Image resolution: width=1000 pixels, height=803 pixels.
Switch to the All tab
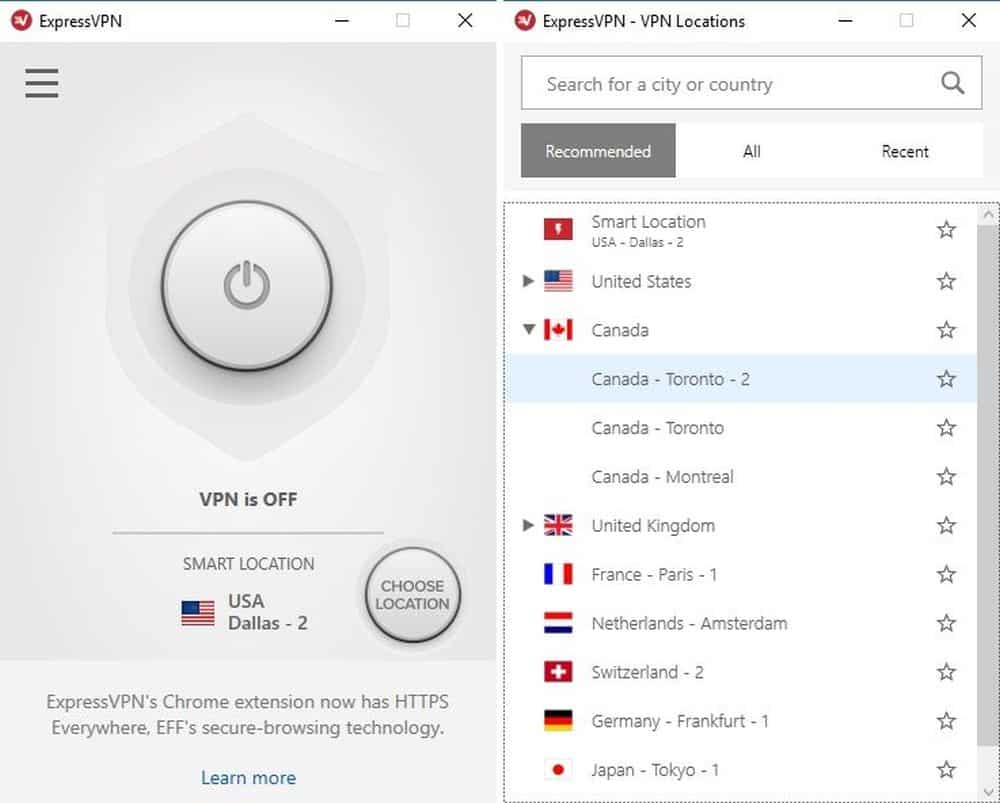[x=752, y=151]
